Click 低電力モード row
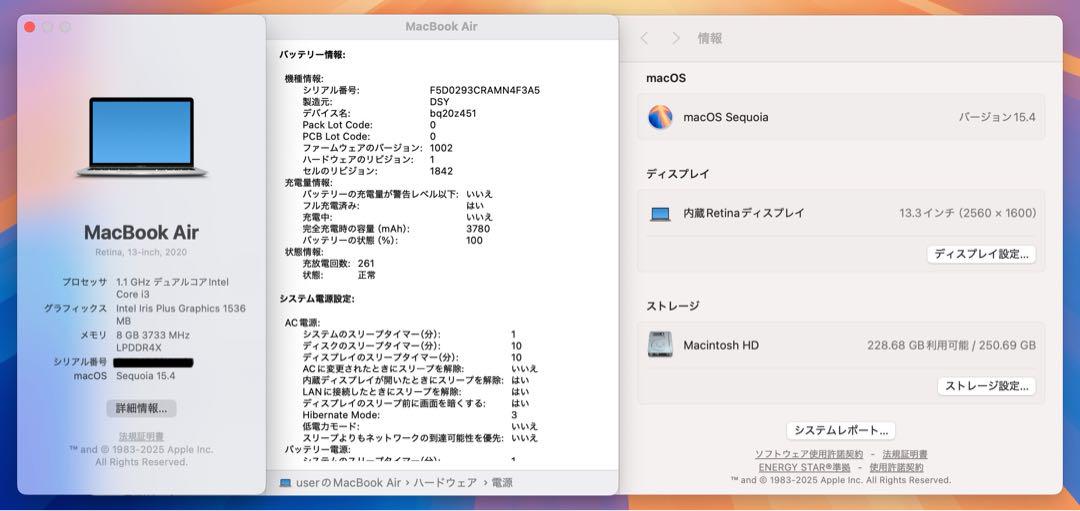This screenshot has width=1080, height=511. [x=420, y=426]
